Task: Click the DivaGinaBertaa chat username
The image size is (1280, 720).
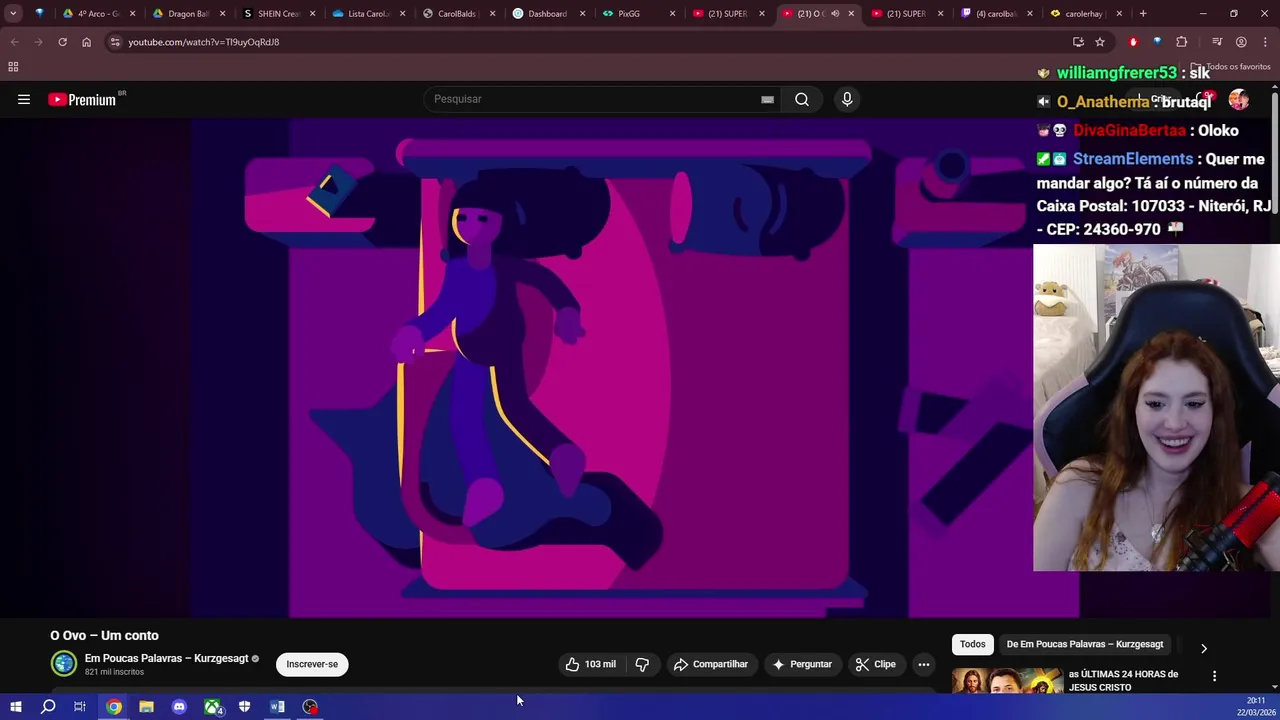Action: coord(1129,130)
